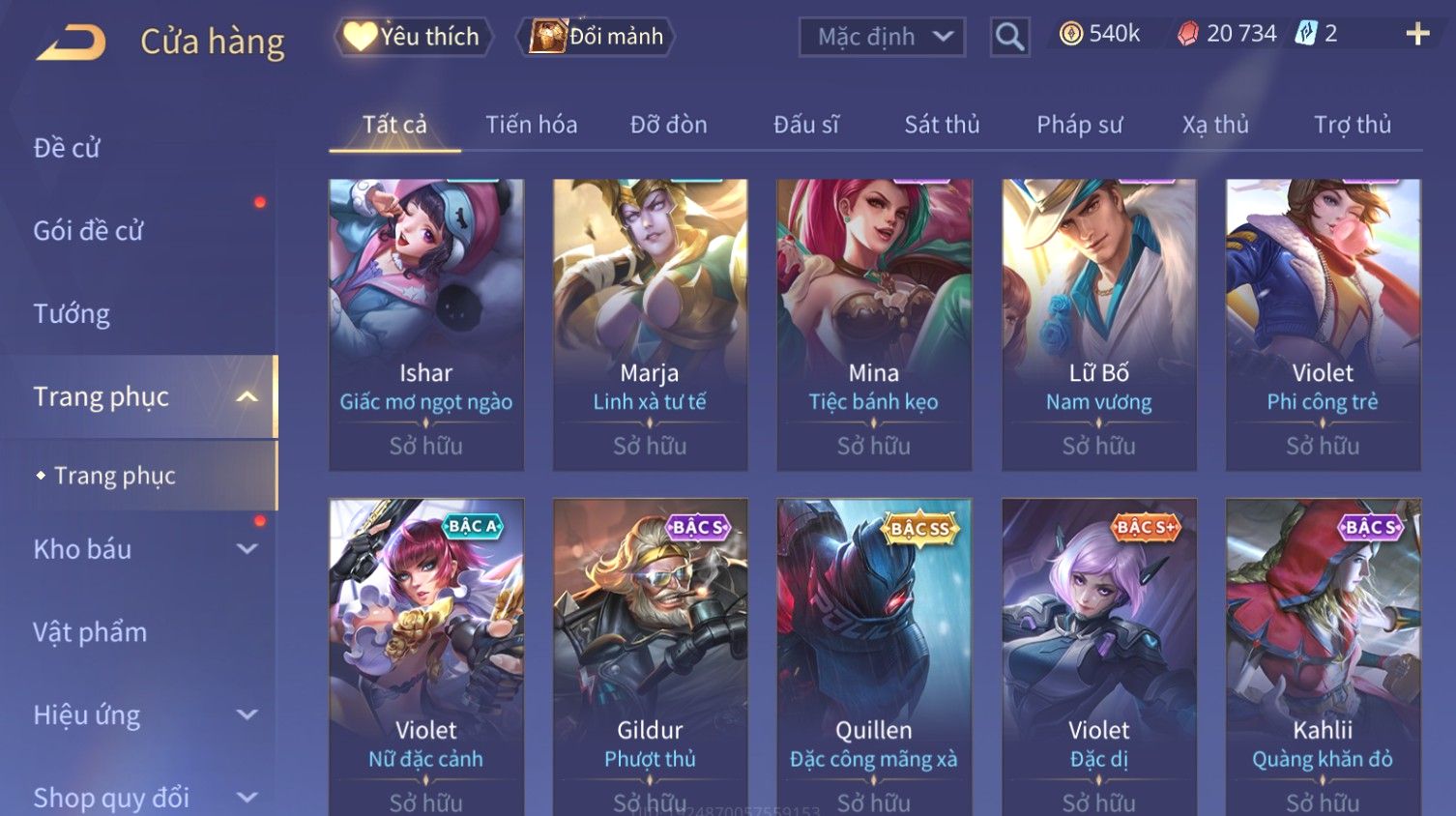Open Đổi mảnh chest icon button
Image resolution: width=1456 pixels, height=816 pixels.
tap(596, 37)
